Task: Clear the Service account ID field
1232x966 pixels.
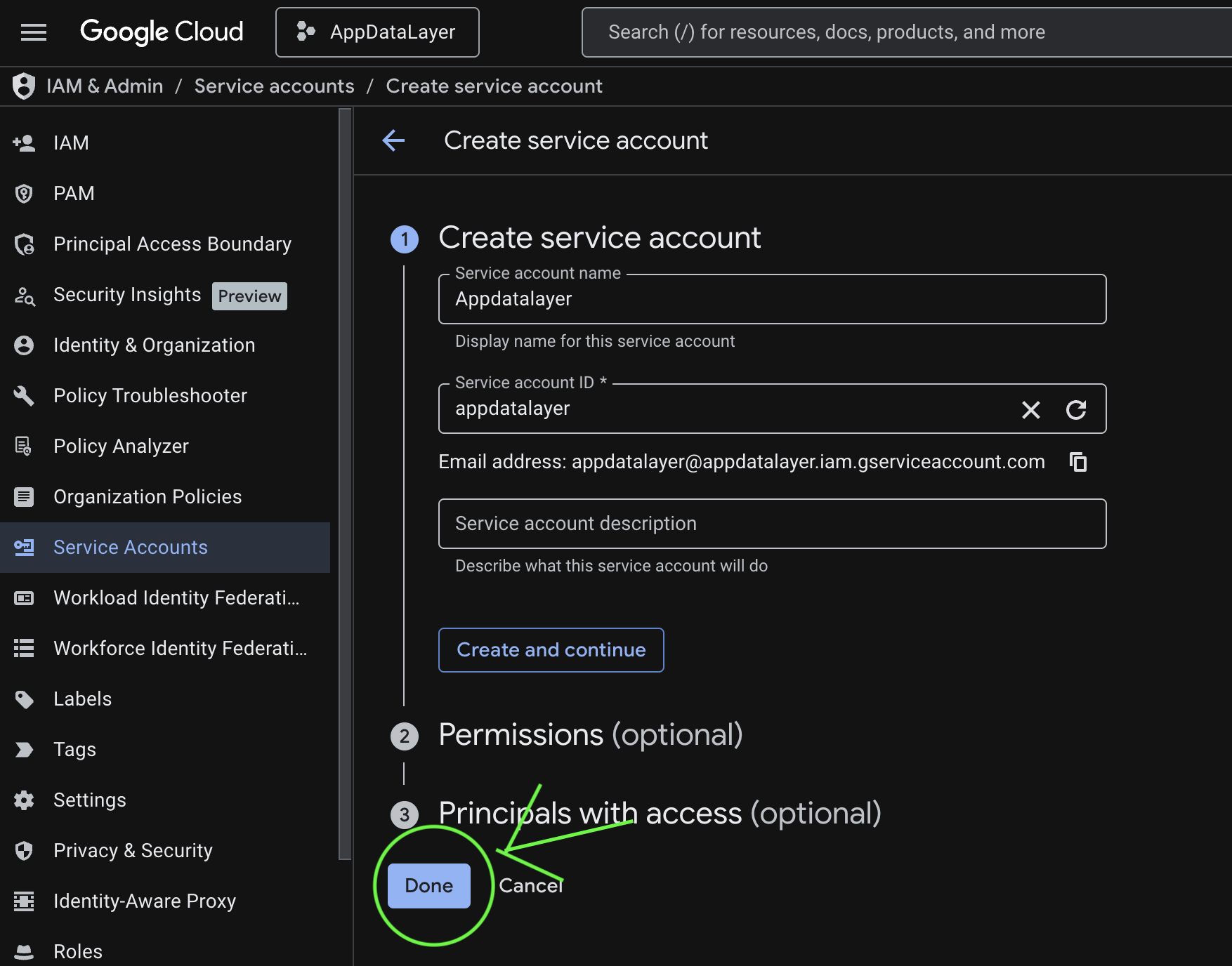Action: click(x=1030, y=409)
